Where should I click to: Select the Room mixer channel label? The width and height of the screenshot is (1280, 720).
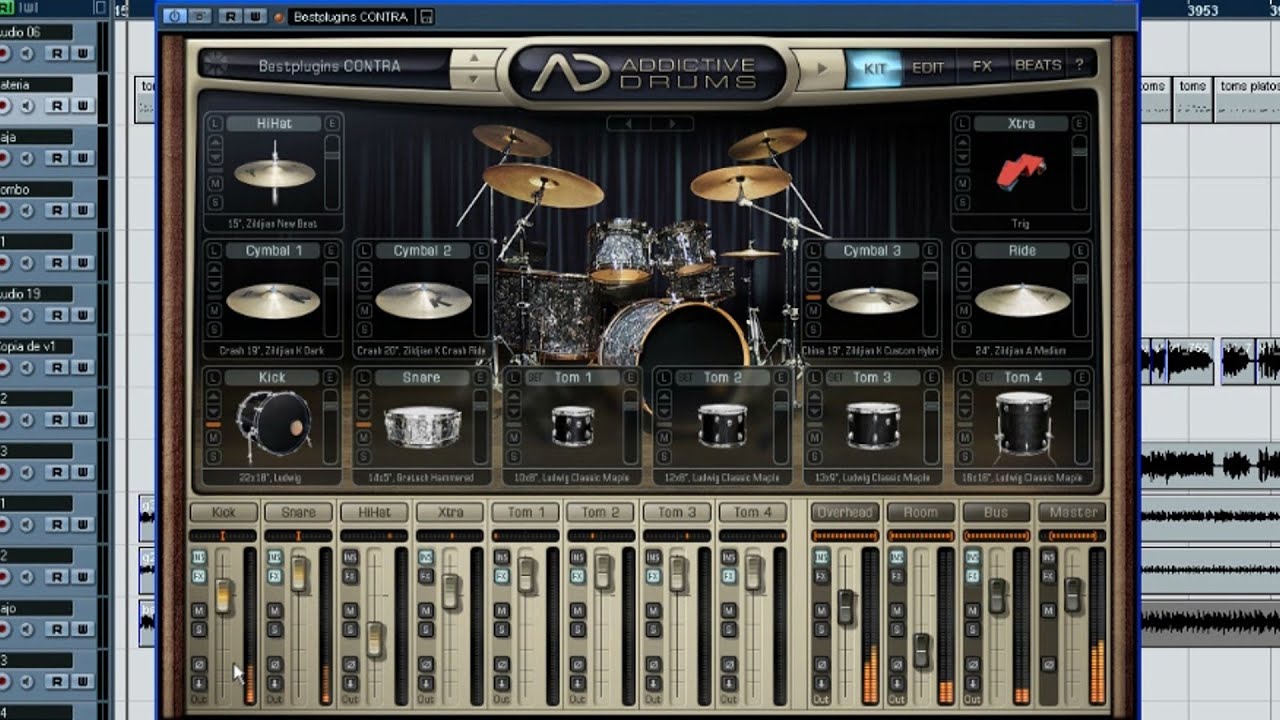921,512
